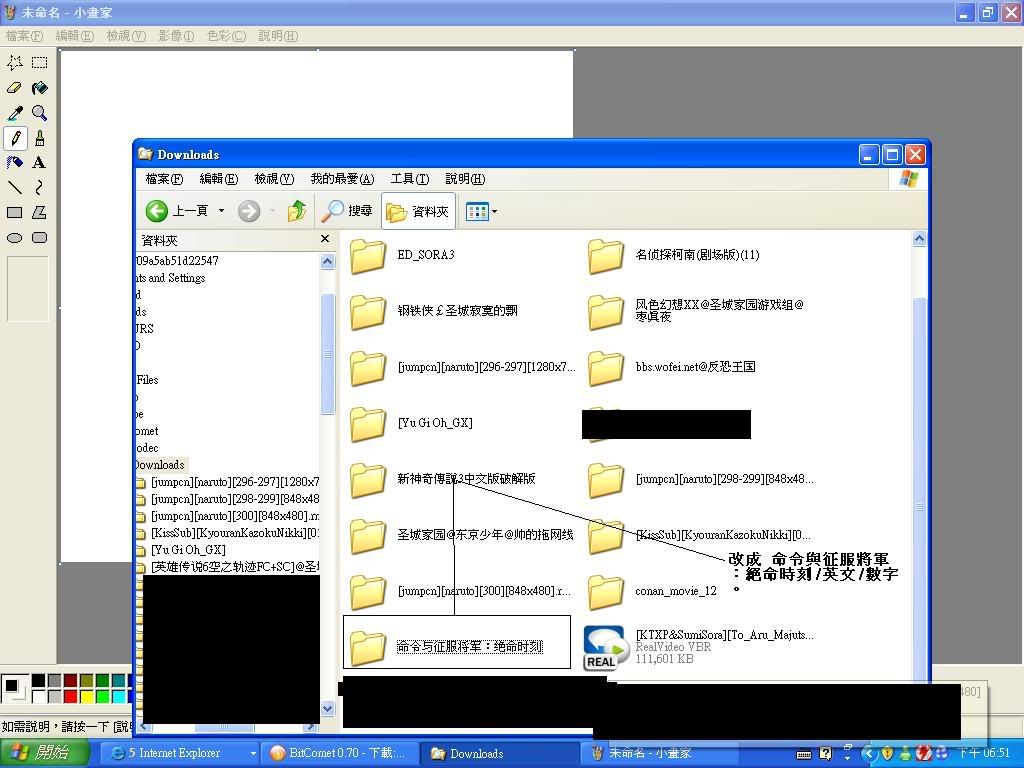This screenshot has width=1024, height=768.
Task: Open the 我的最愛(A) menu in Downloads
Action: click(341, 179)
